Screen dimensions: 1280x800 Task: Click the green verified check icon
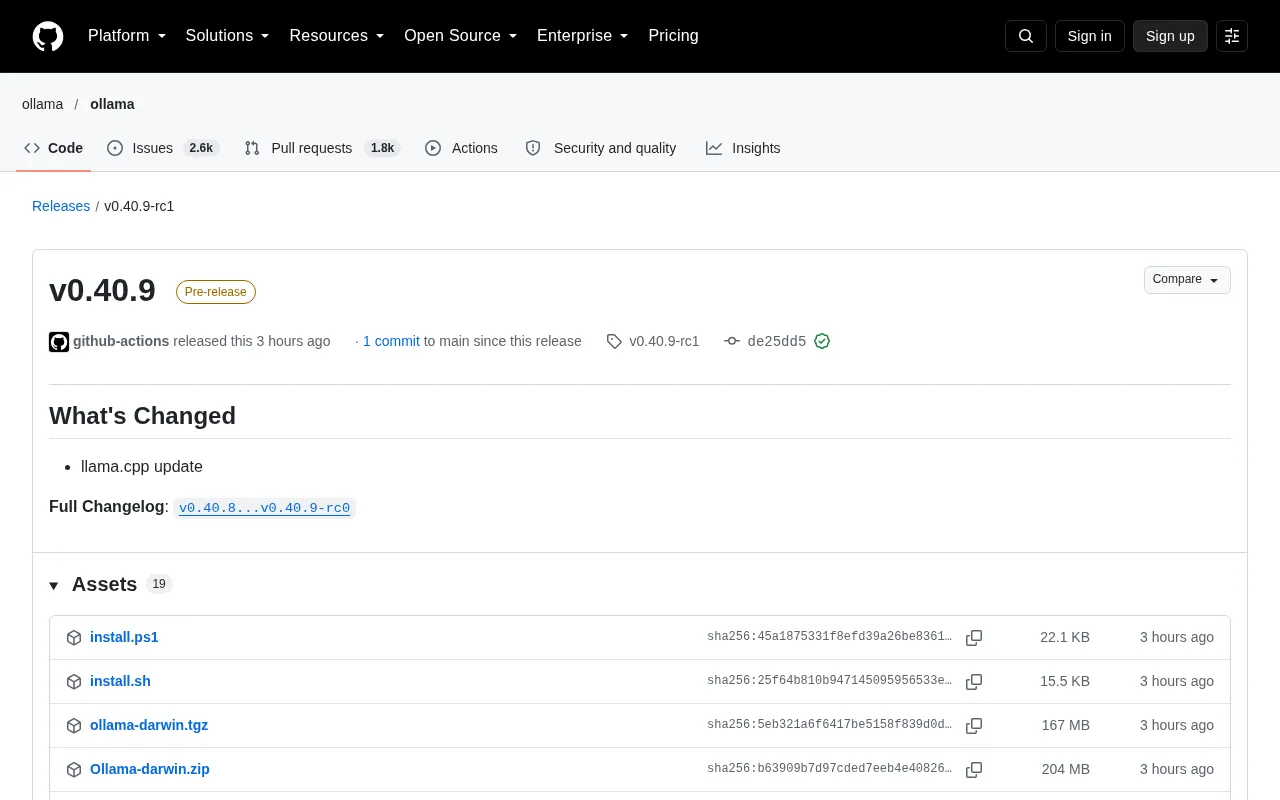coord(822,341)
